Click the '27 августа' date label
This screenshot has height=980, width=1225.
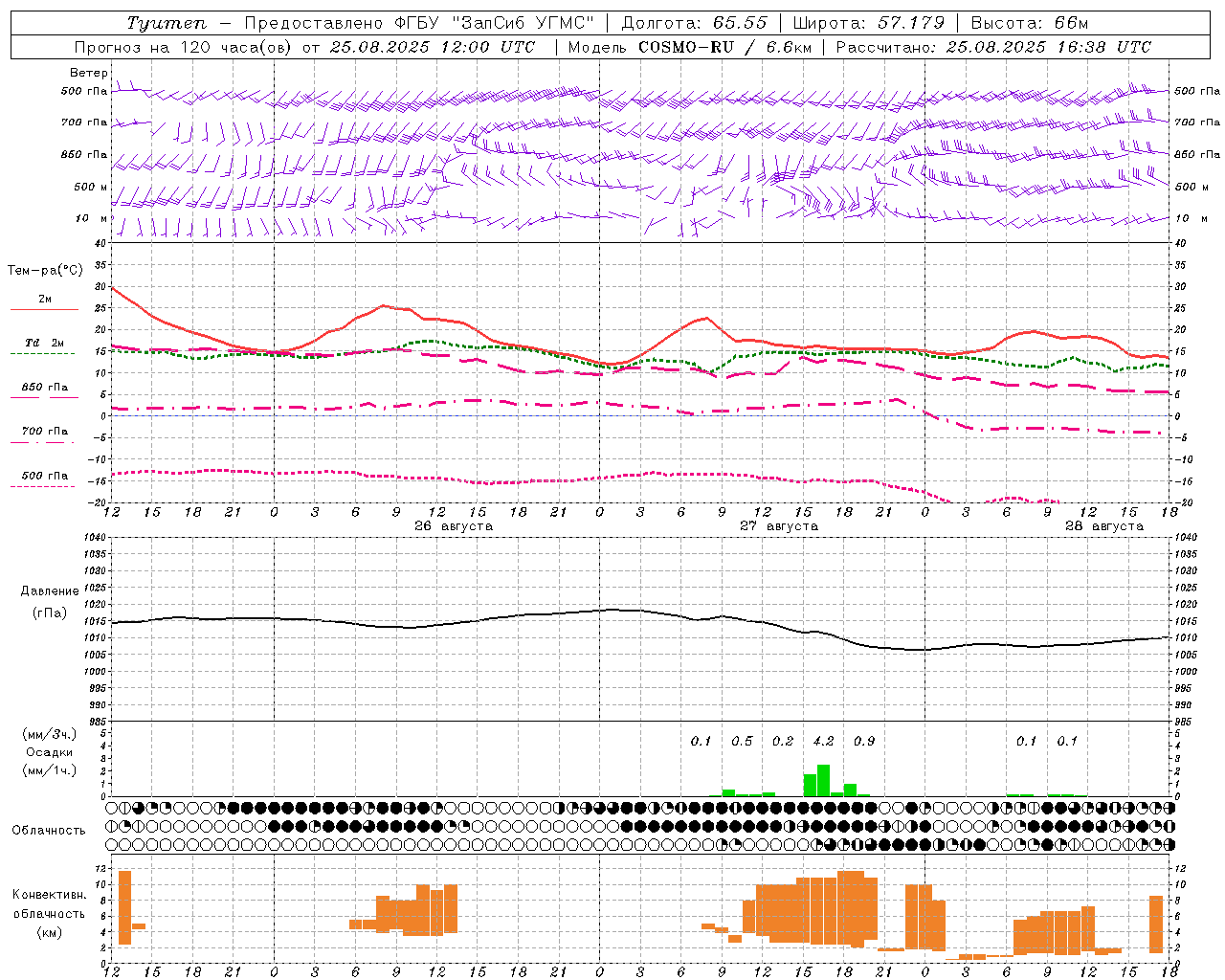coord(779,526)
